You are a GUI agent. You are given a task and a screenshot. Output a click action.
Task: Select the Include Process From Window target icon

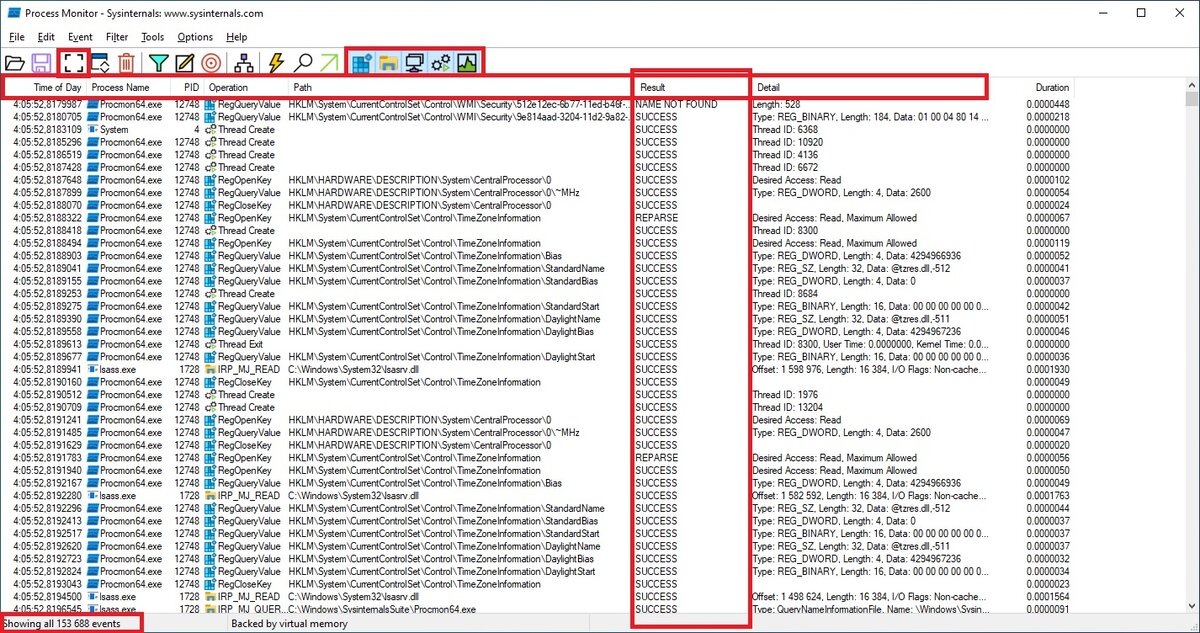[x=211, y=63]
